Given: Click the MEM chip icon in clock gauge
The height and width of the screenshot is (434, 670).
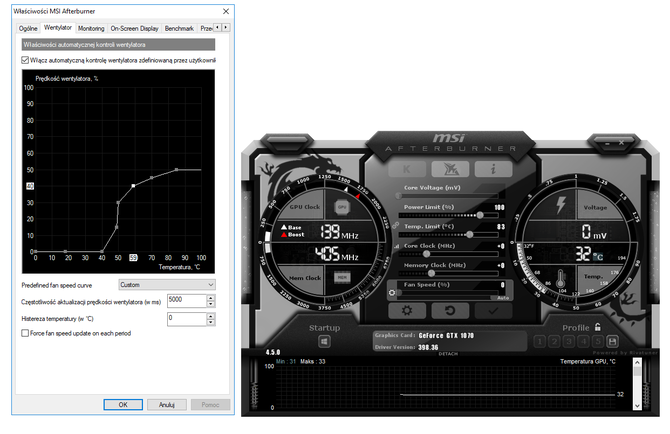Looking at the screenshot, I should pyautogui.click(x=342, y=277).
